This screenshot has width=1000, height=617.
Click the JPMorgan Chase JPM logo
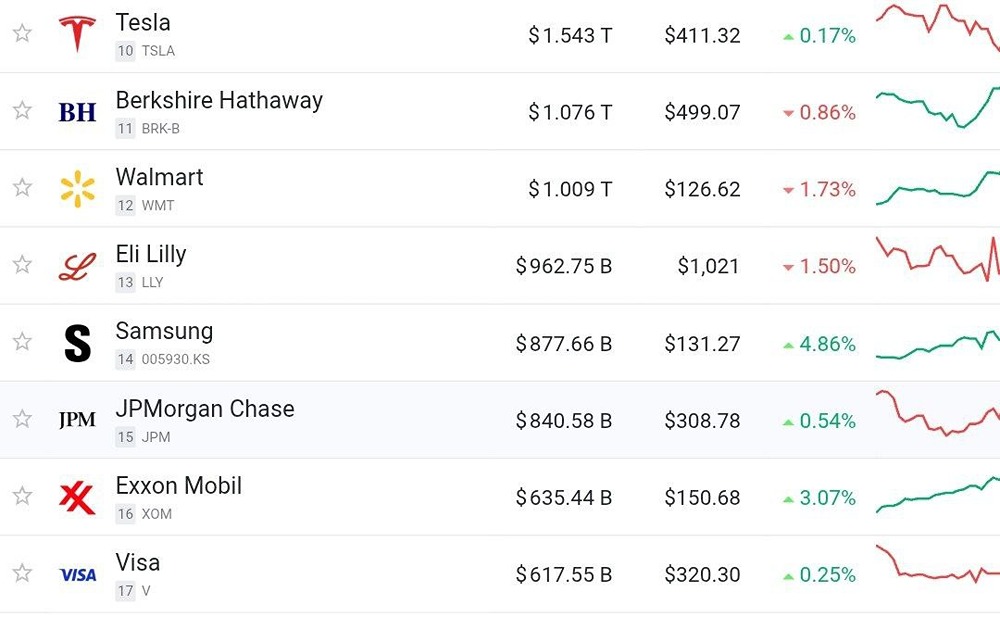pos(77,420)
